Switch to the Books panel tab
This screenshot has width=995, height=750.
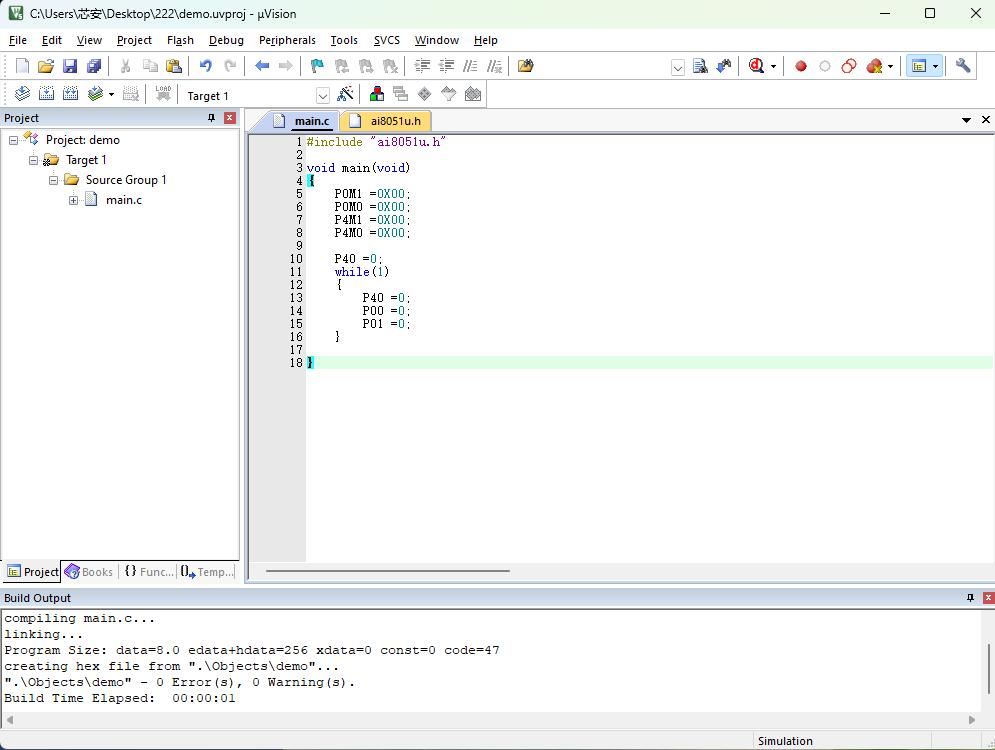click(x=89, y=572)
